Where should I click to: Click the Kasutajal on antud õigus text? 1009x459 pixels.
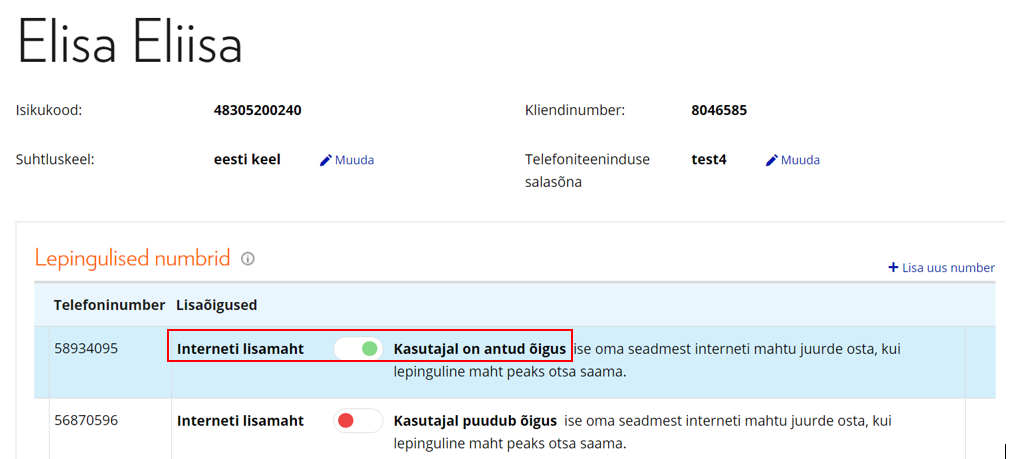[x=479, y=349]
